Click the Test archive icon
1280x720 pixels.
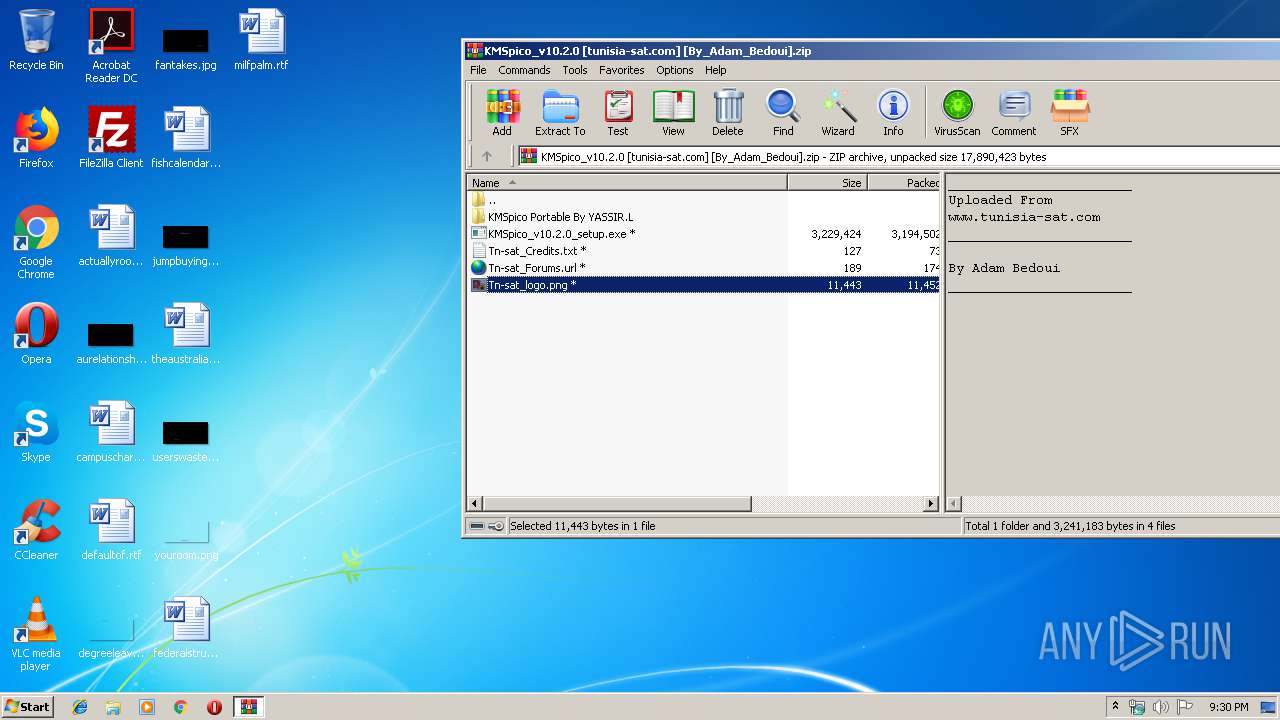coord(618,112)
